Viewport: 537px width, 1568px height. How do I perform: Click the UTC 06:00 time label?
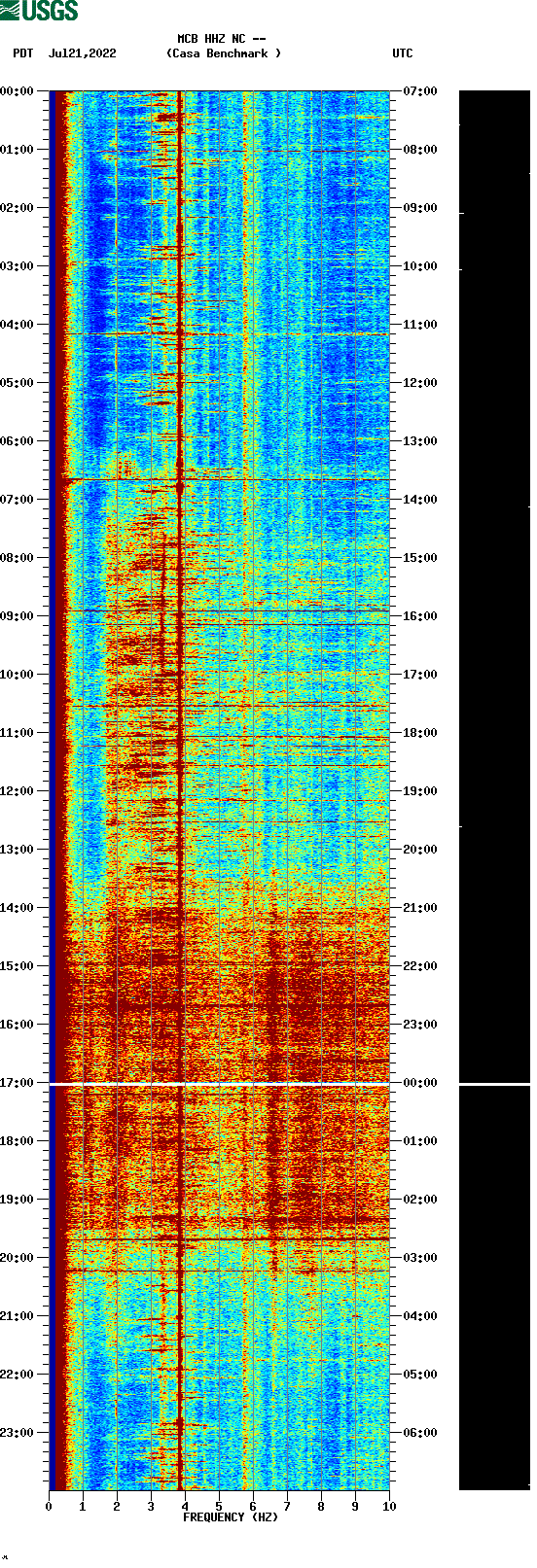(420, 1433)
